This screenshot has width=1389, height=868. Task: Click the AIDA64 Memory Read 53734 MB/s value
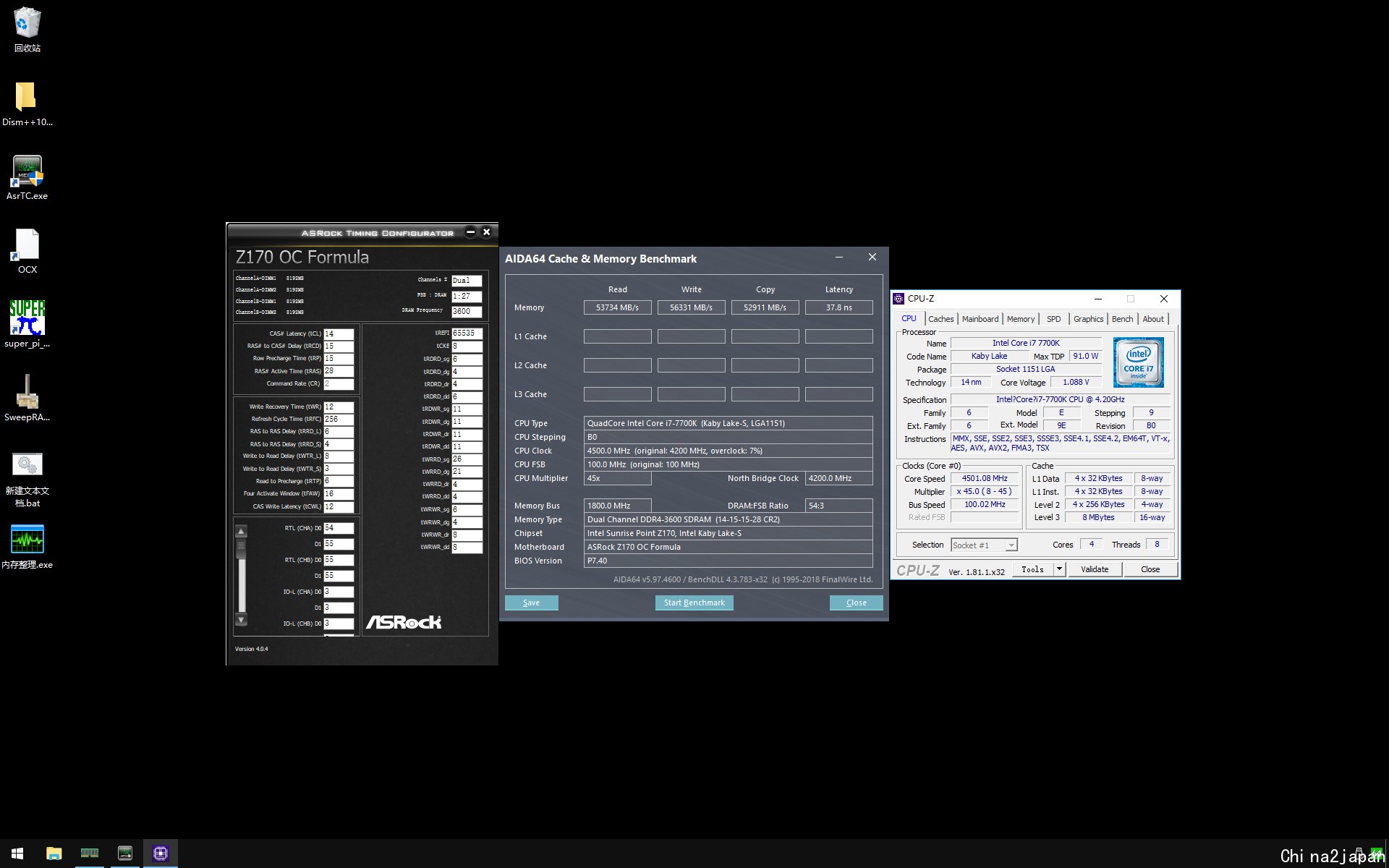tap(617, 307)
